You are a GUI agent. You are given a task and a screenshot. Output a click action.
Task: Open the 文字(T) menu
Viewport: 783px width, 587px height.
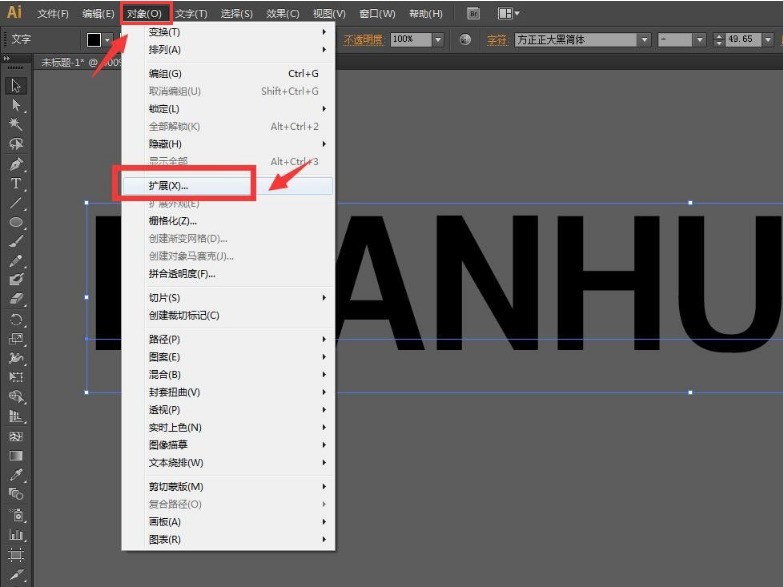tap(192, 13)
